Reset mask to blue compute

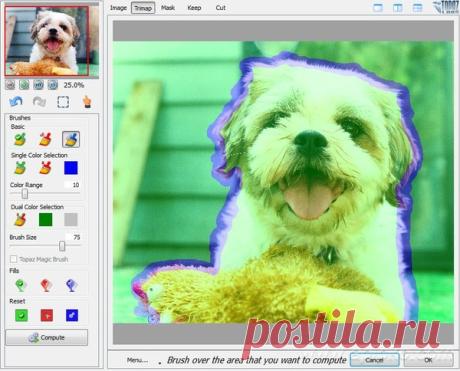click(72, 315)
